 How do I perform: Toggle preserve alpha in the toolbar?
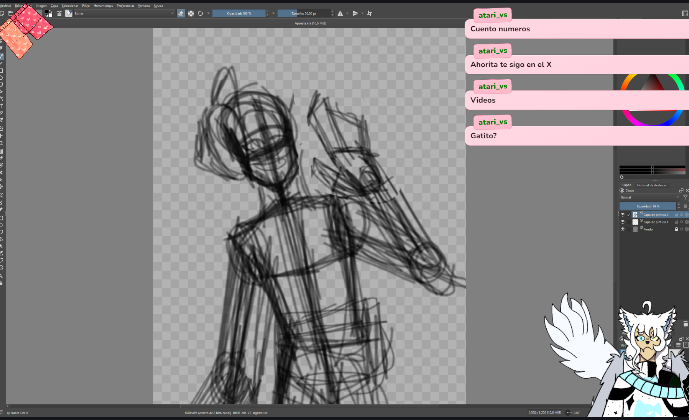pyautogui.click(x=191, y=14)
